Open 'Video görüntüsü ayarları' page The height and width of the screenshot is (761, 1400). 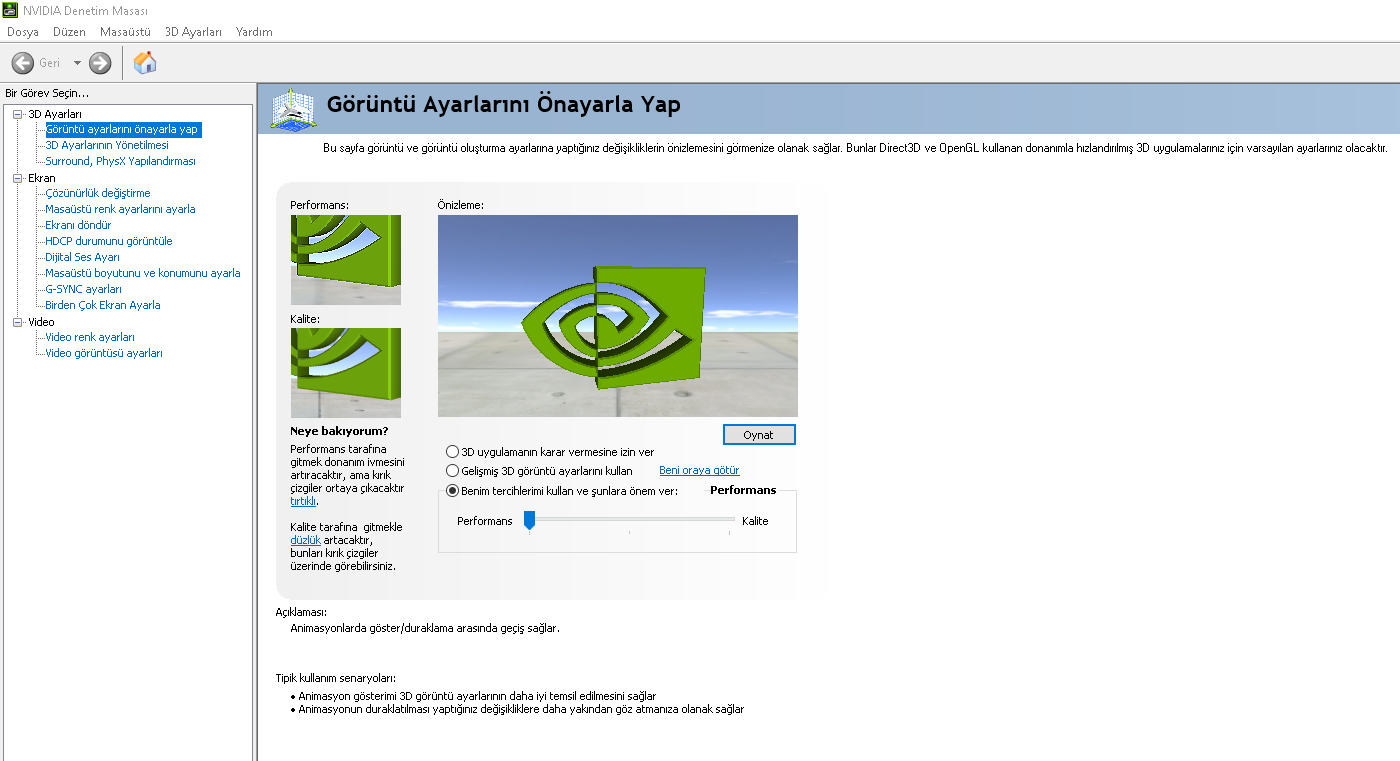coord(104,353)
